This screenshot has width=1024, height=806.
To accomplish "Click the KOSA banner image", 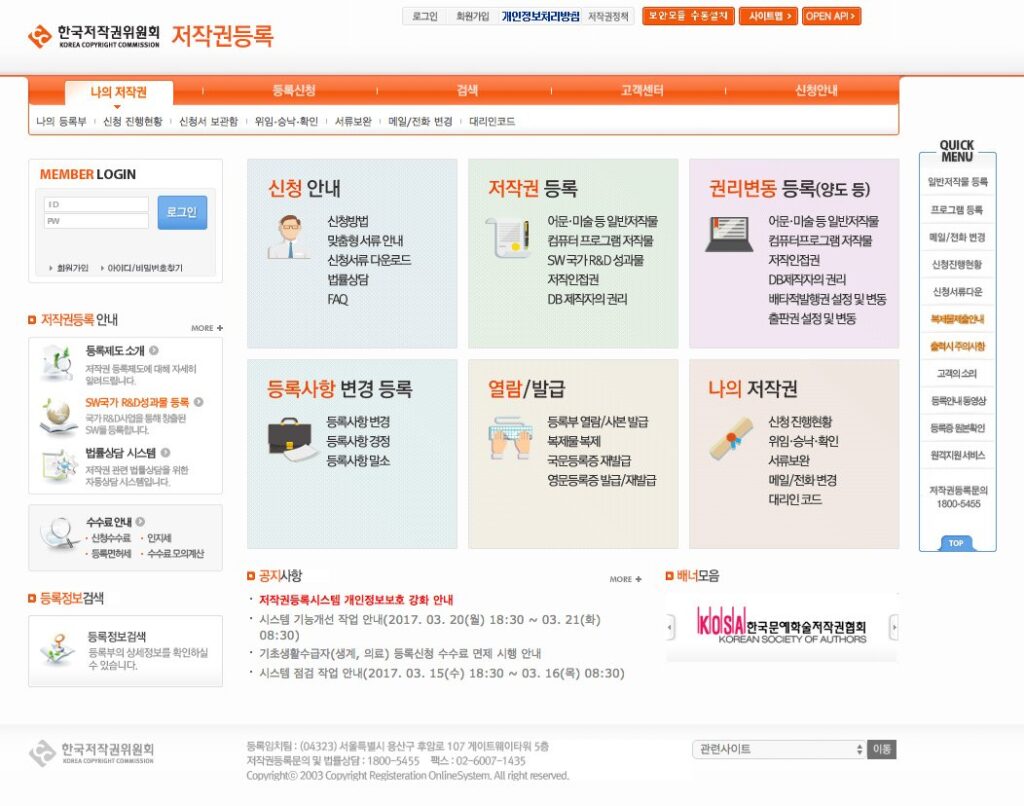I will 781,626.
